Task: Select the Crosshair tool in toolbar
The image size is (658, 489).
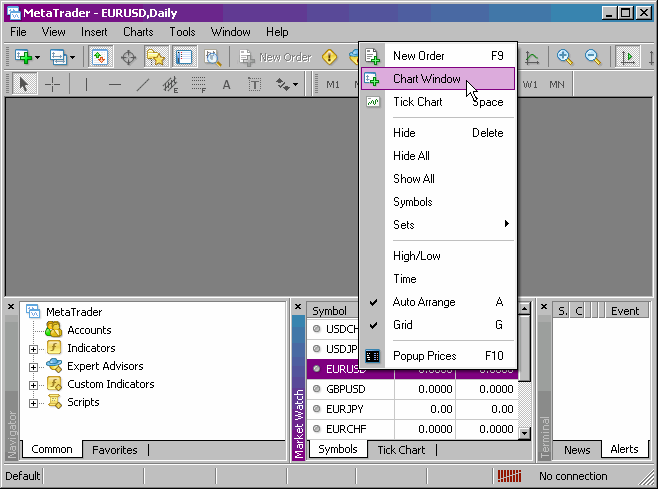Action: tap(52, 84)
